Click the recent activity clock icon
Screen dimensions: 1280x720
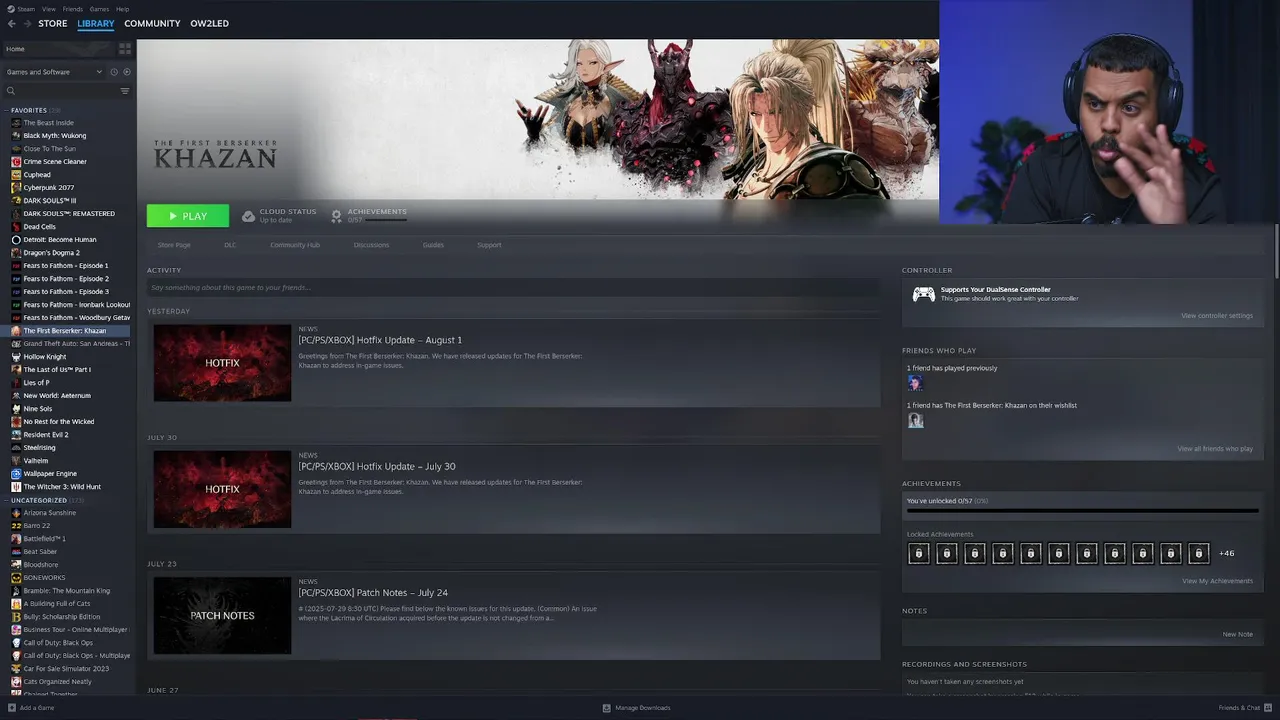[114, 72]
